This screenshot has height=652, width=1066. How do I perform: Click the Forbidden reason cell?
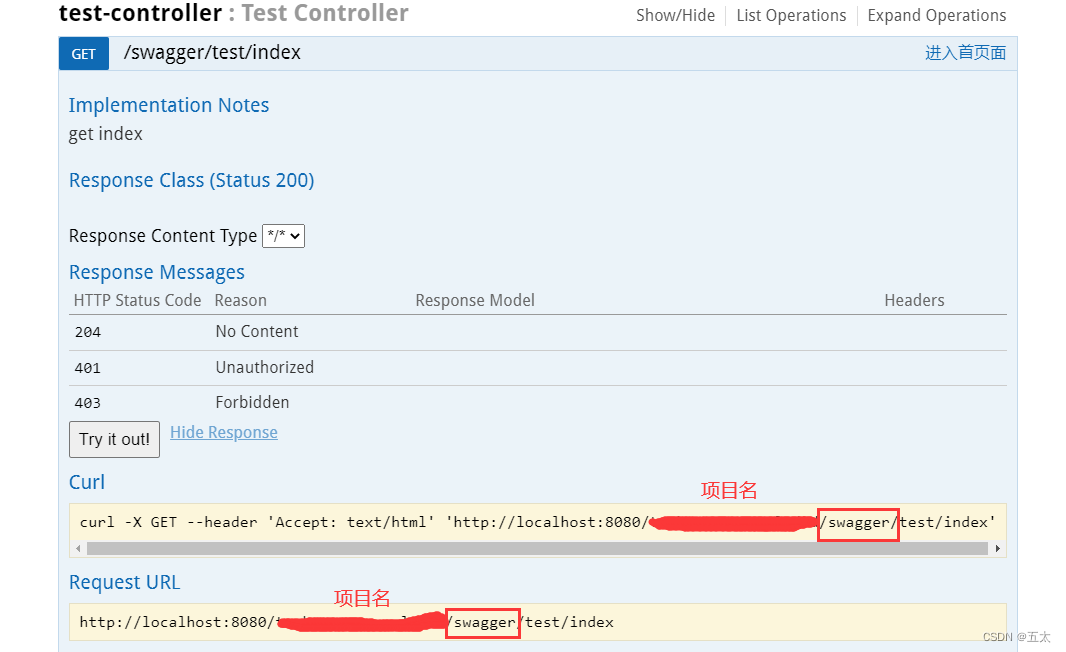tap(252, 402)
